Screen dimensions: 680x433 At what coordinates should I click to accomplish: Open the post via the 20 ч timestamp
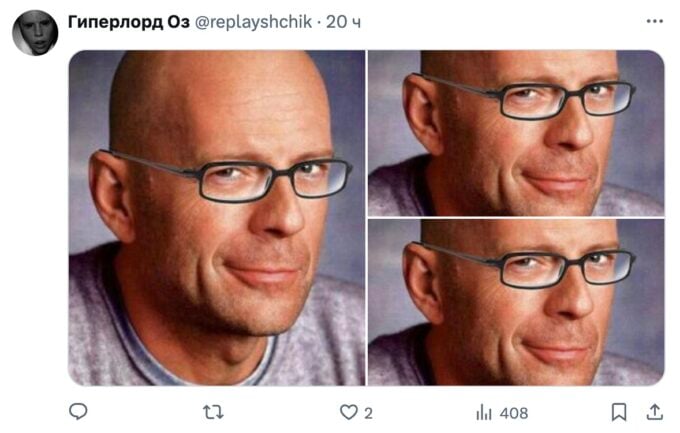[x=343, y=22]
